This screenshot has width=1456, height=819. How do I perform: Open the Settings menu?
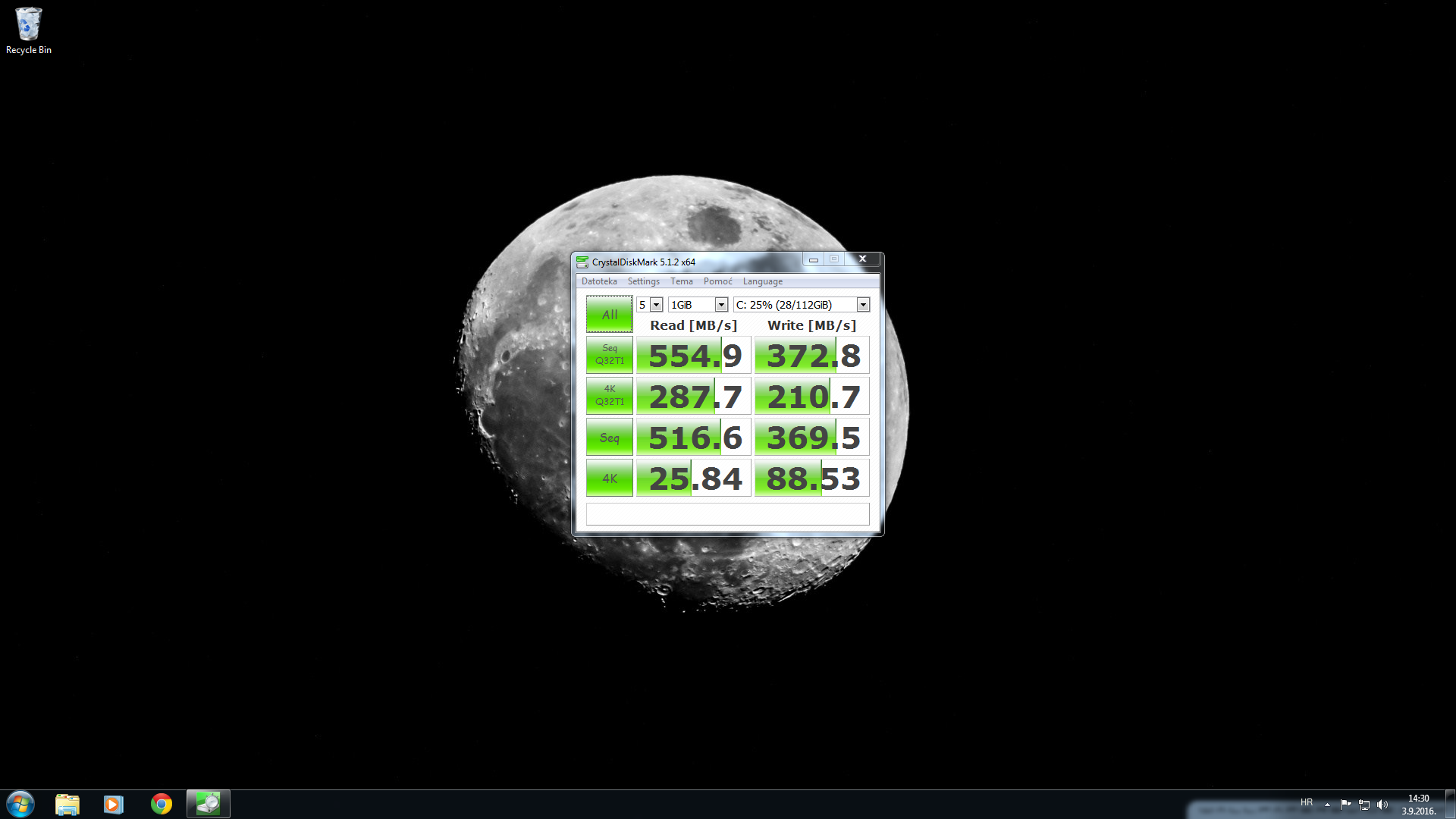(x=643, y=281)
